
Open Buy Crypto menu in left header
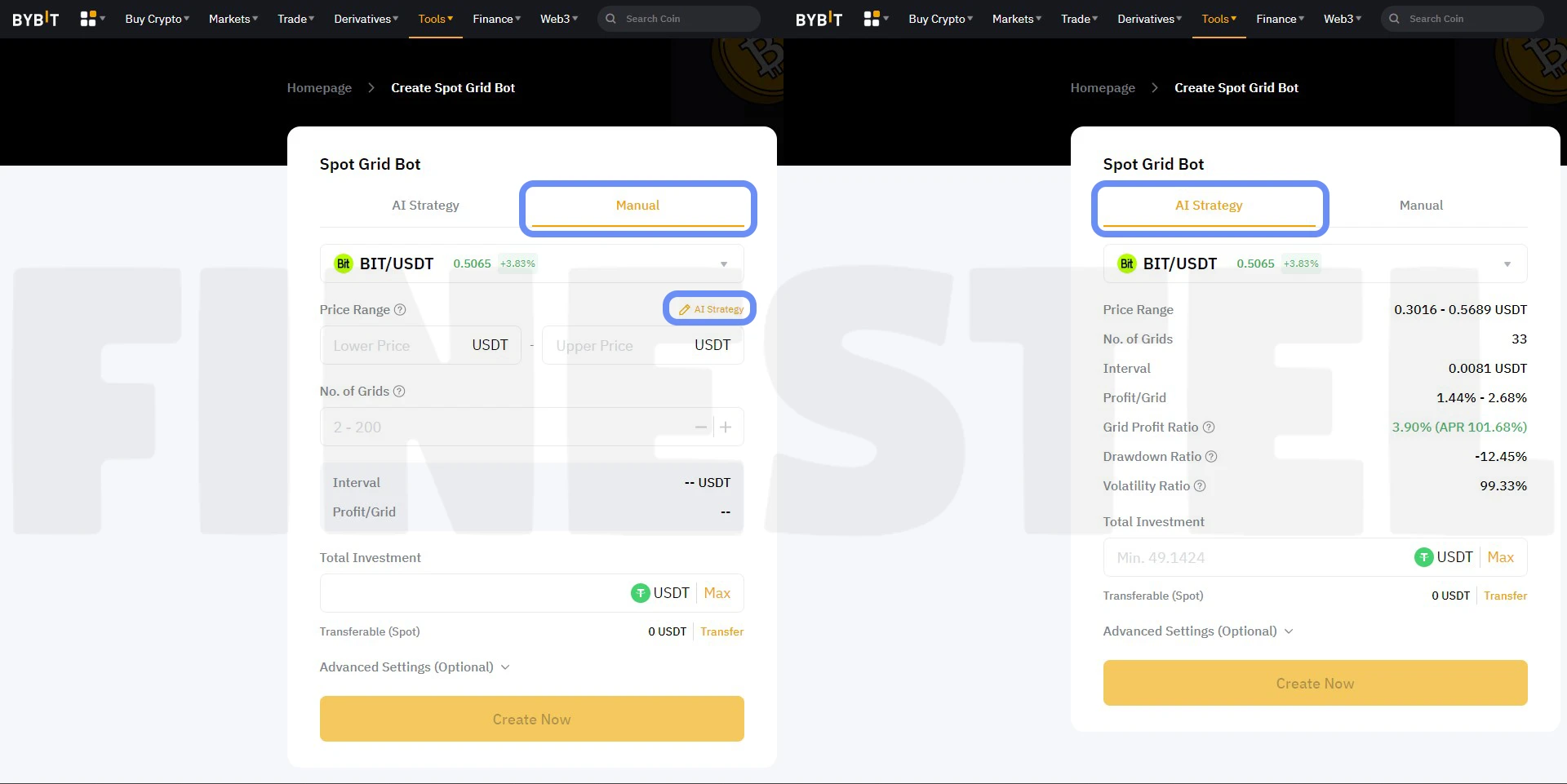coord(157,19)
